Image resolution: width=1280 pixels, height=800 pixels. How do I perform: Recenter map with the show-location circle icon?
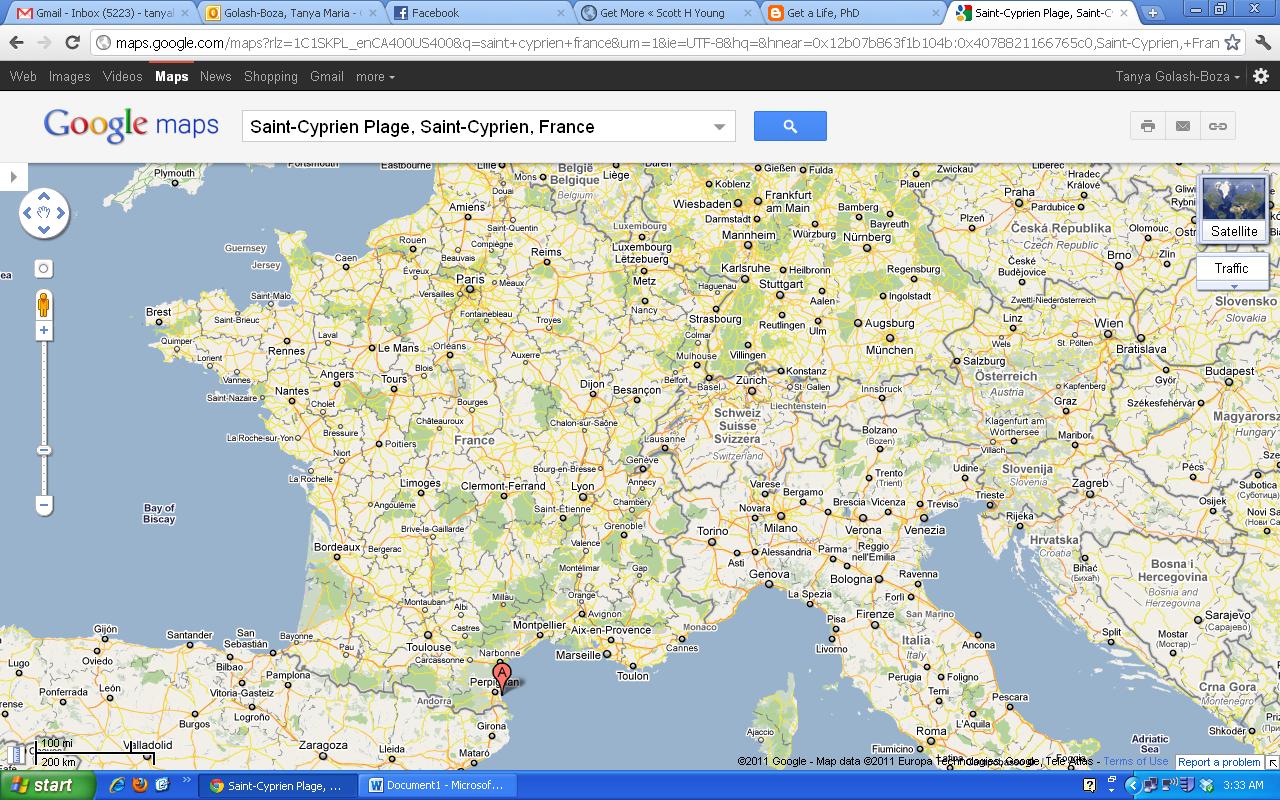click(43, 268)
